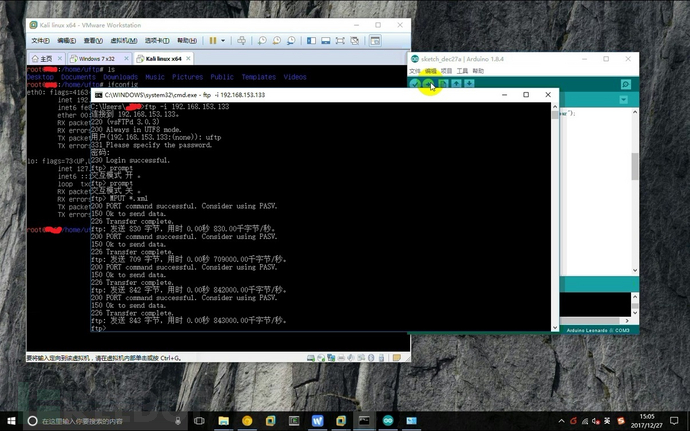Screen dimensions: 690x431
Task: Open File Explorer from the taskbar
Action: click(x=224, y=421)
